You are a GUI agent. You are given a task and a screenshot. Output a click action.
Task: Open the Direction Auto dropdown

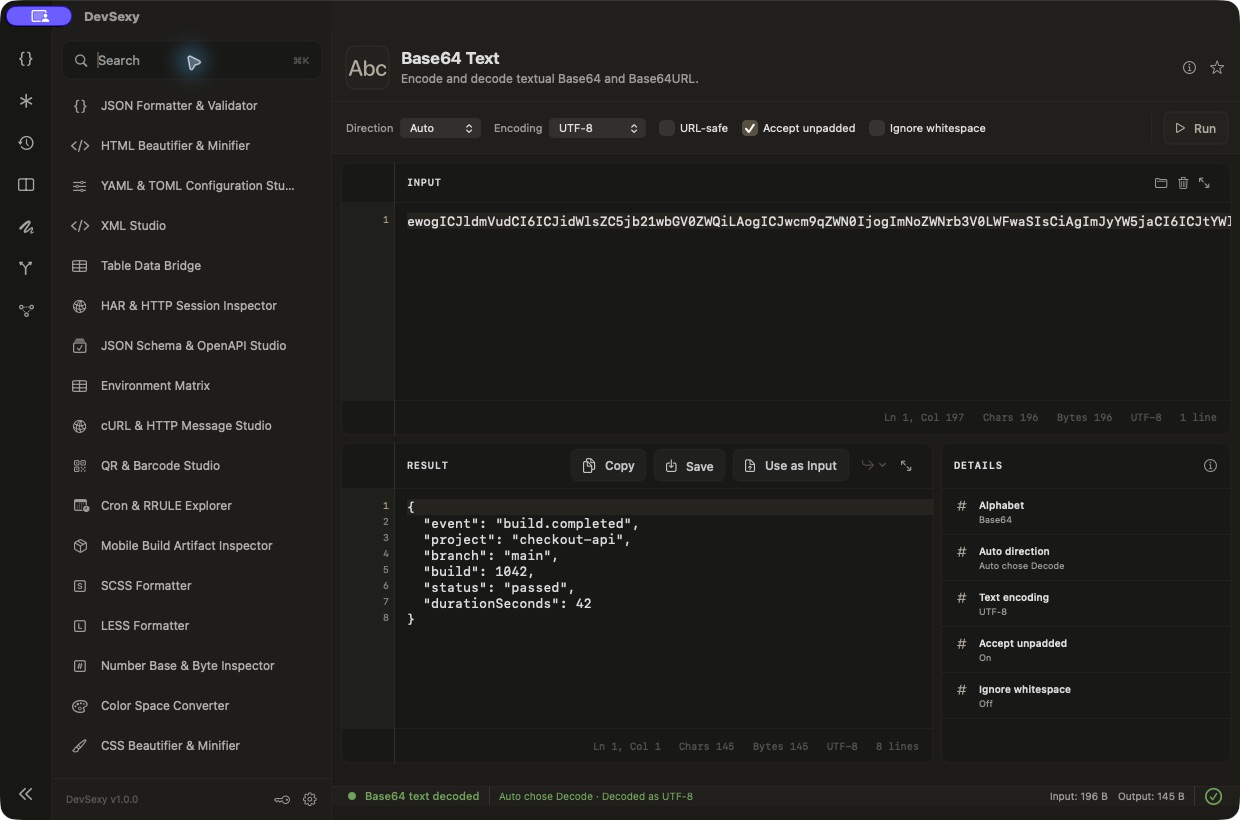(440, 128)
